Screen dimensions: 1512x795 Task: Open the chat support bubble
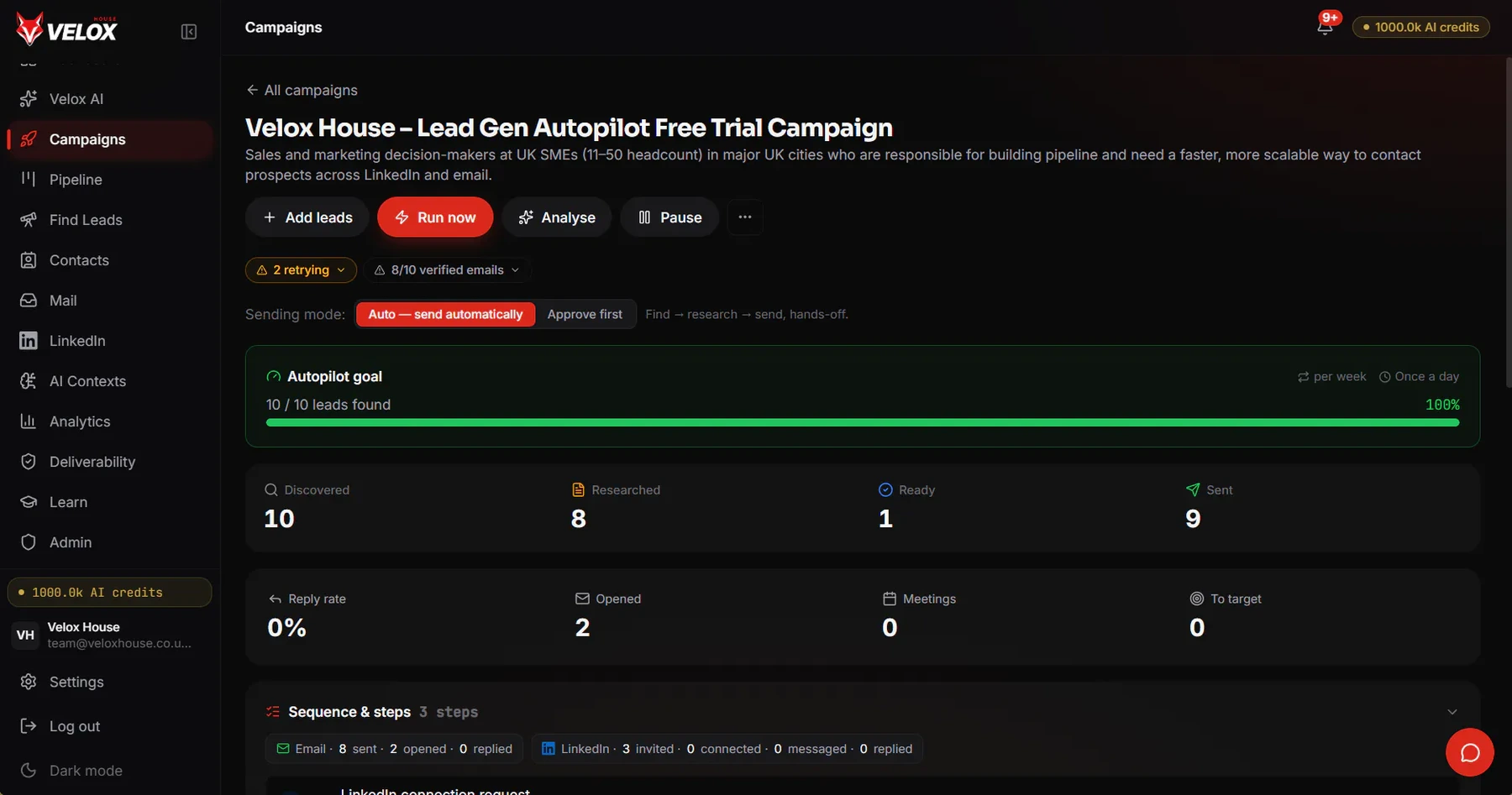click(1469, 752)
